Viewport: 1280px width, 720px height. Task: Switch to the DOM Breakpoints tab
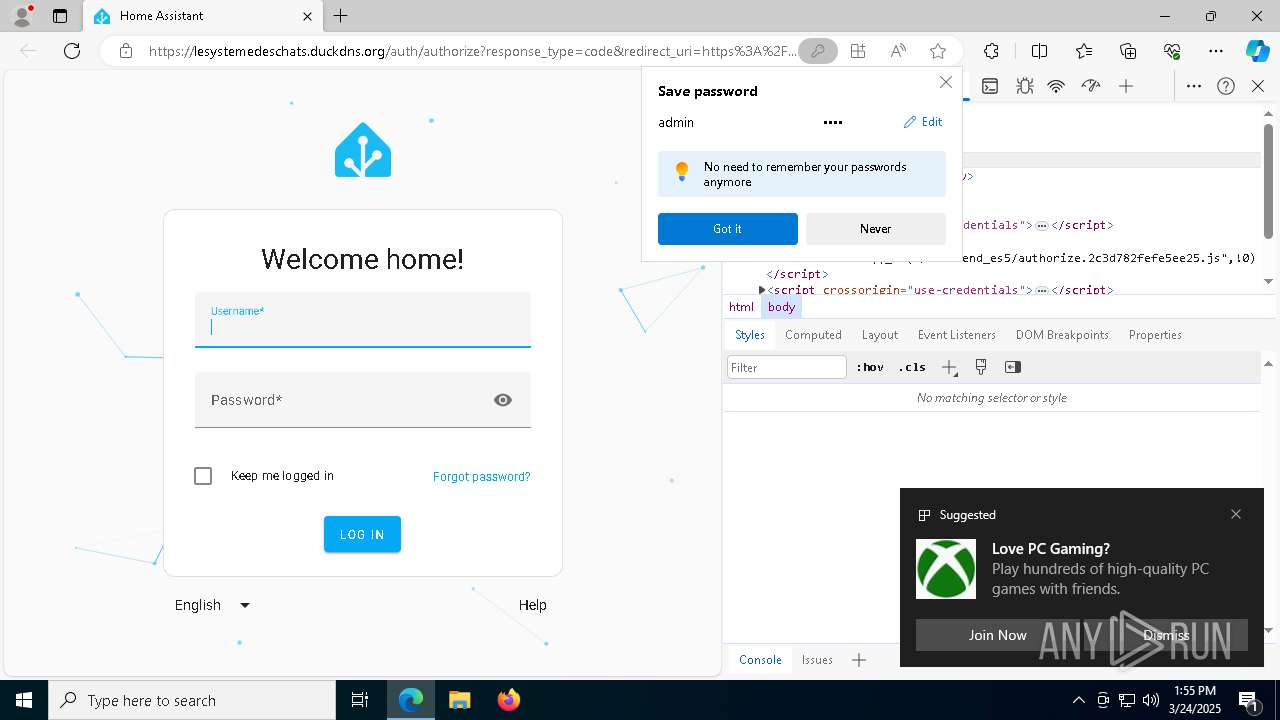[x=1062, y=335]
